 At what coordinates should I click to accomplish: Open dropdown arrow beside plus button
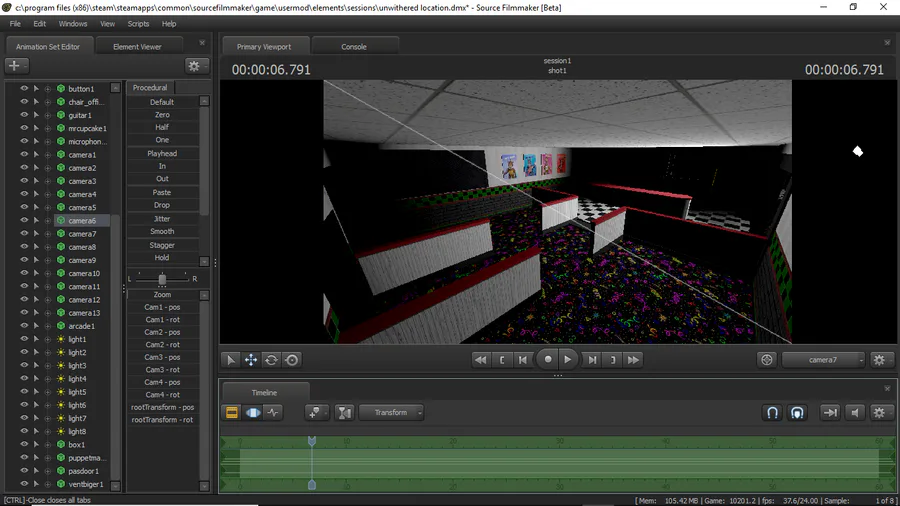tap(26, 66)
